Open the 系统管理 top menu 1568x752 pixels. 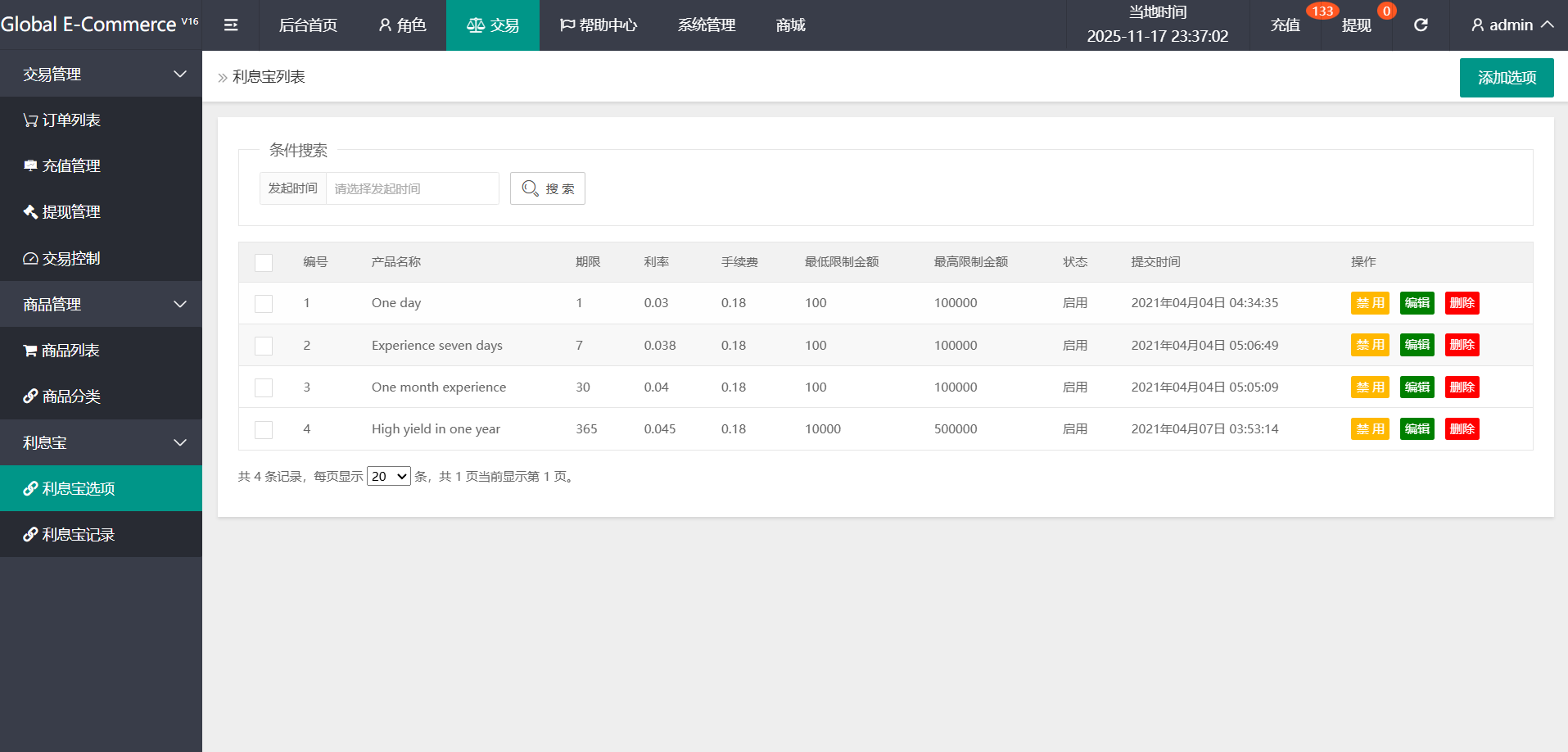(x=706, y=25)
